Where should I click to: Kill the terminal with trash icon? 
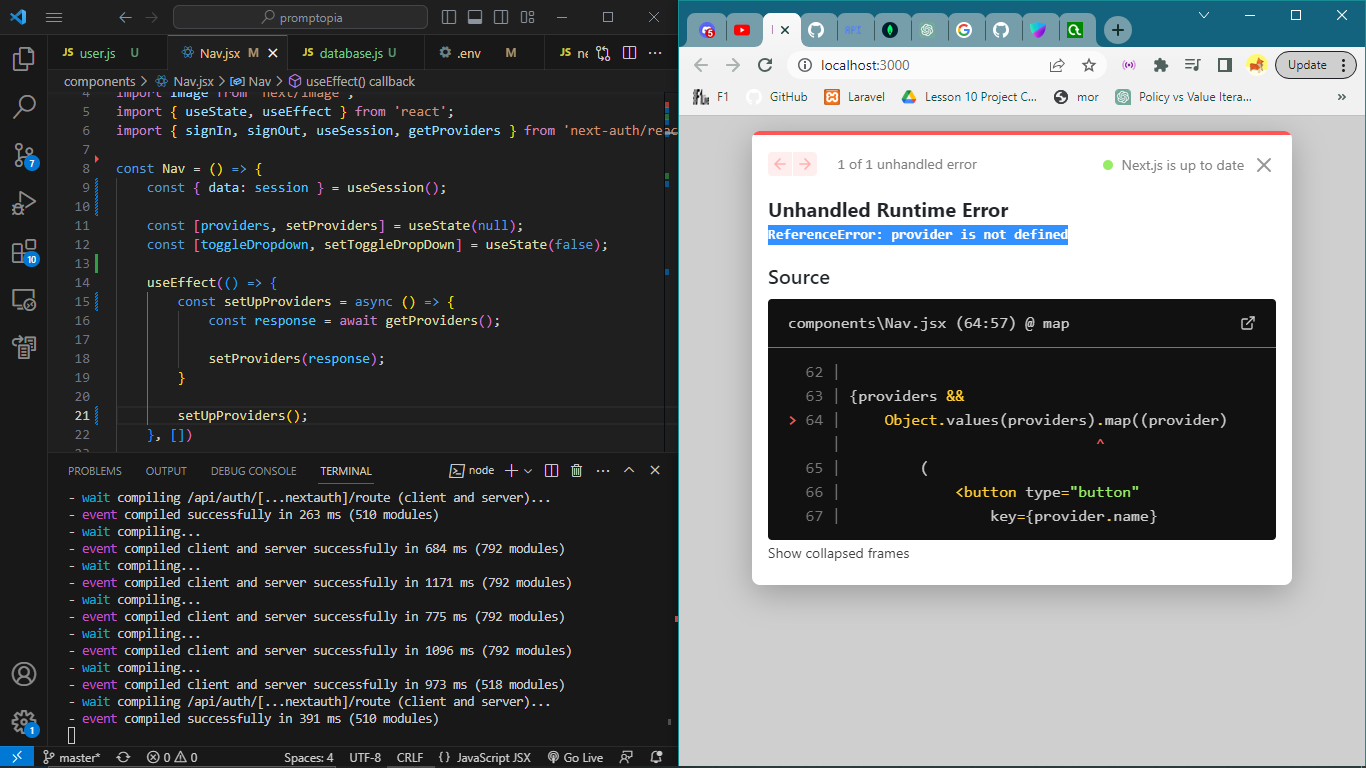[576, 470]
